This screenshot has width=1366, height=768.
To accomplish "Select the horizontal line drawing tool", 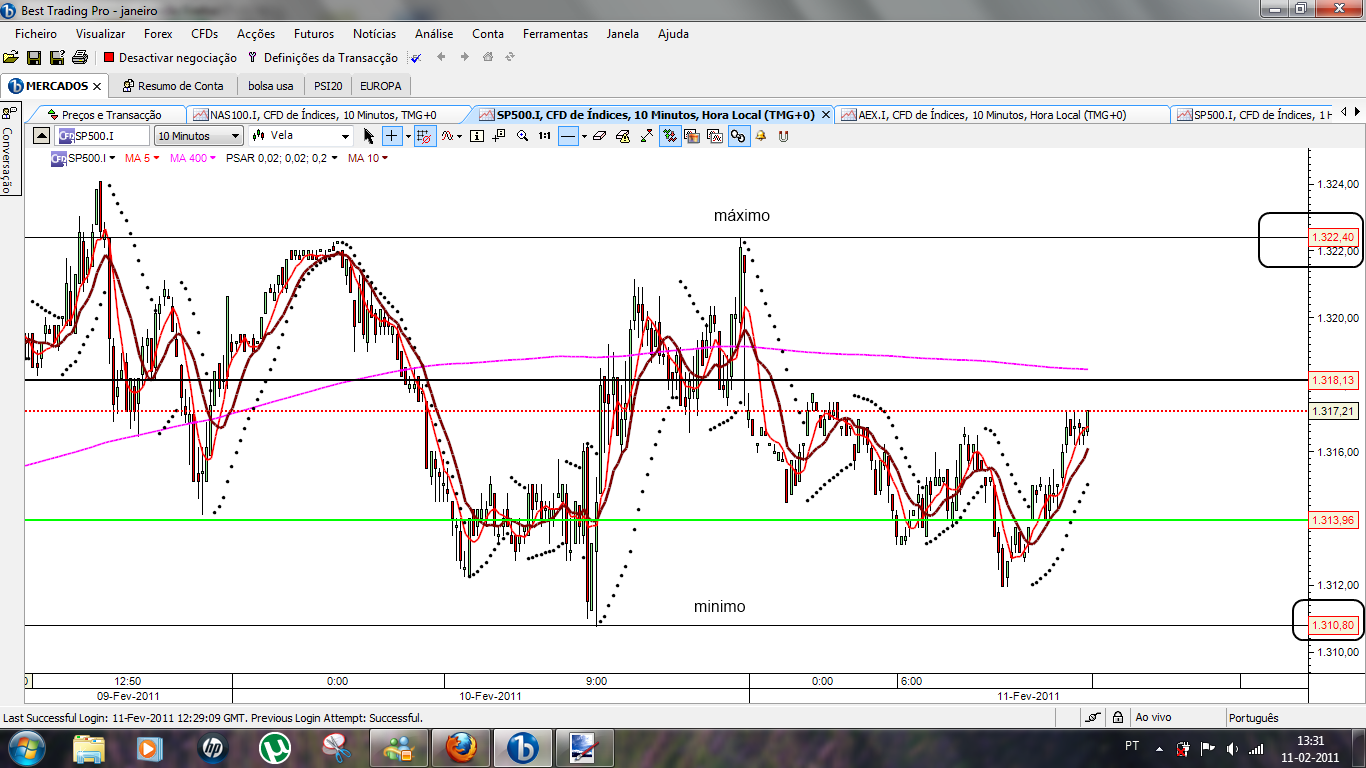I will coord(567,135).
